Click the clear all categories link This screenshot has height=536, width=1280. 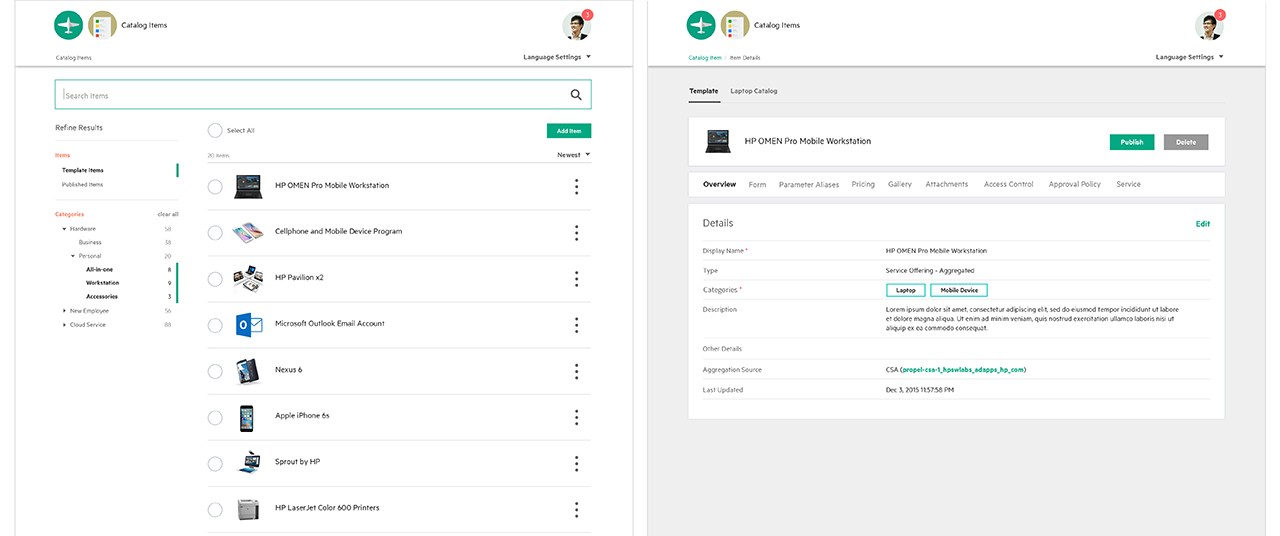coord(168,214)
